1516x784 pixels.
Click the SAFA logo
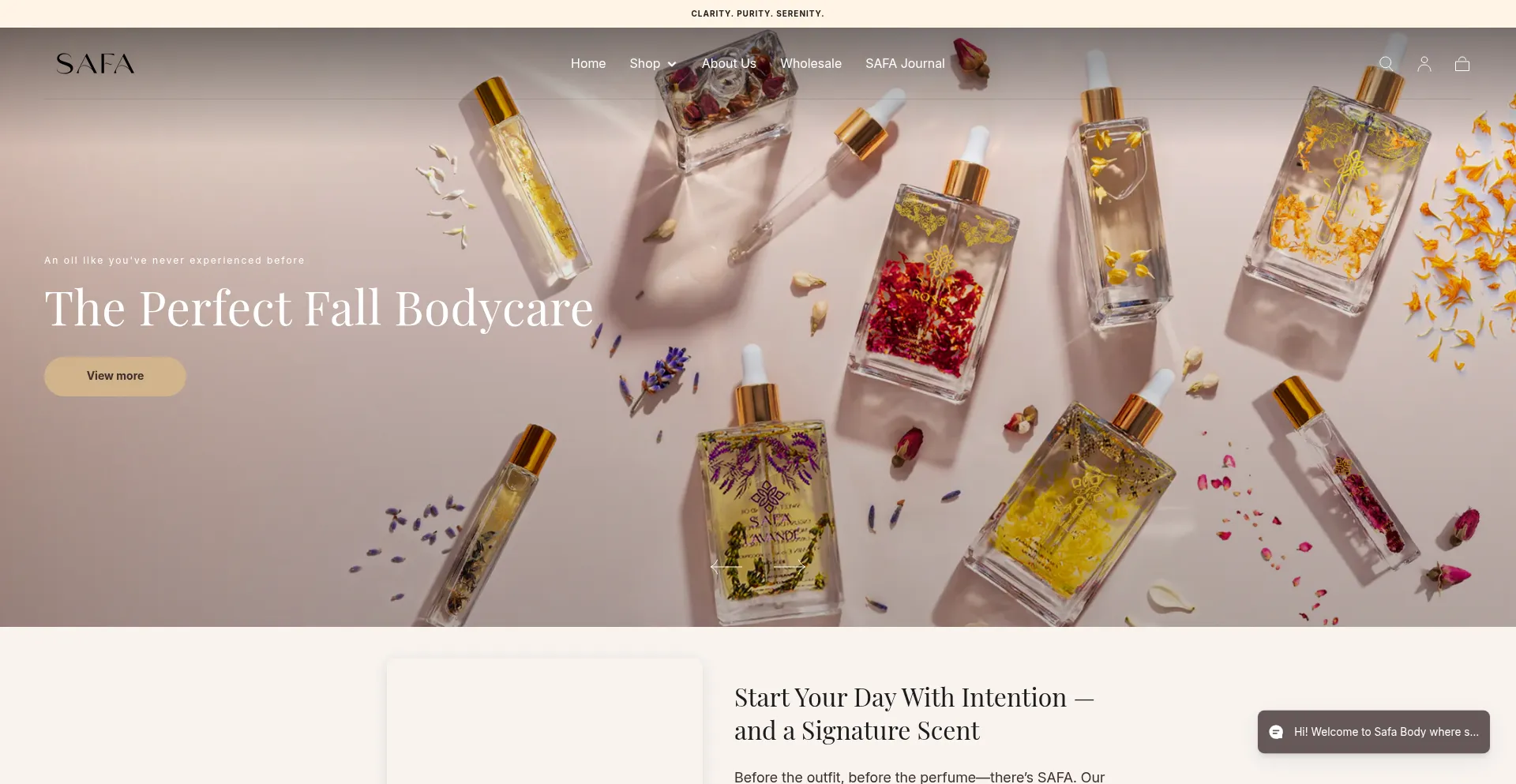96,63
